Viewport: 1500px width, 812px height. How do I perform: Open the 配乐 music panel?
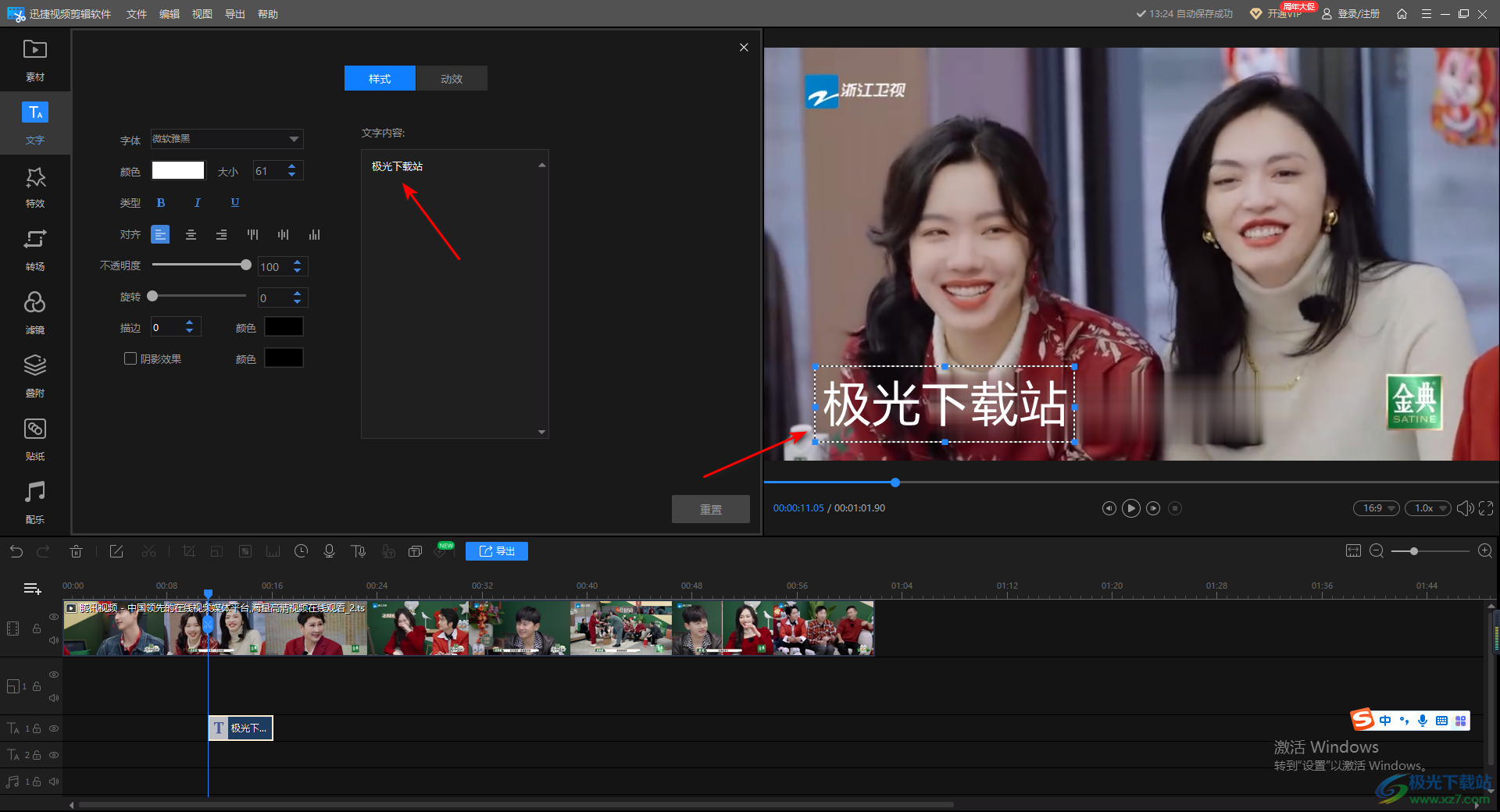coord(34,503)
